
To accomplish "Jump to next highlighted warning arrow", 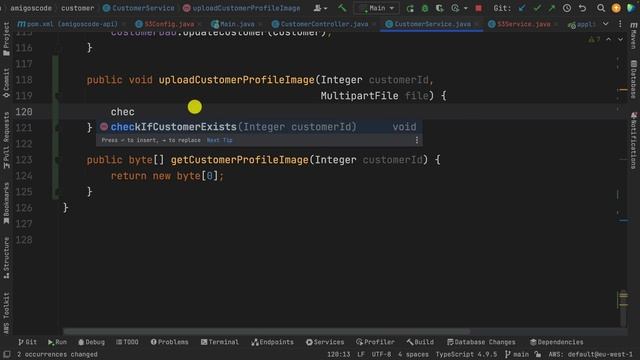I will coord(620,40).
